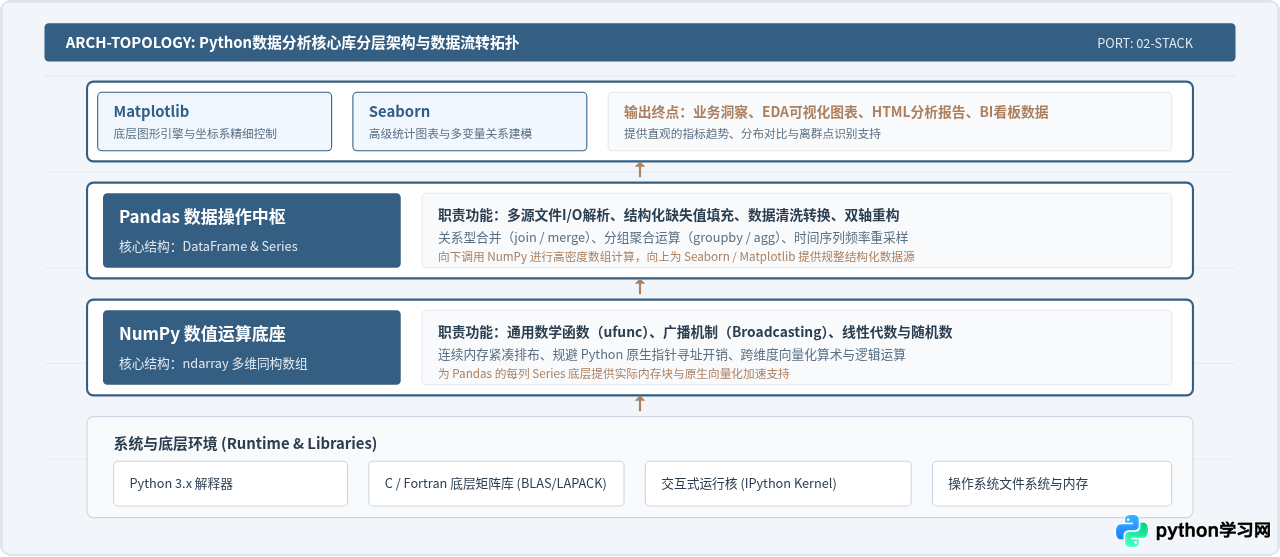This screenshot has height=557, width=1280.
Task: Click the note starting 向下调用 NumPy
Action: 676,257
